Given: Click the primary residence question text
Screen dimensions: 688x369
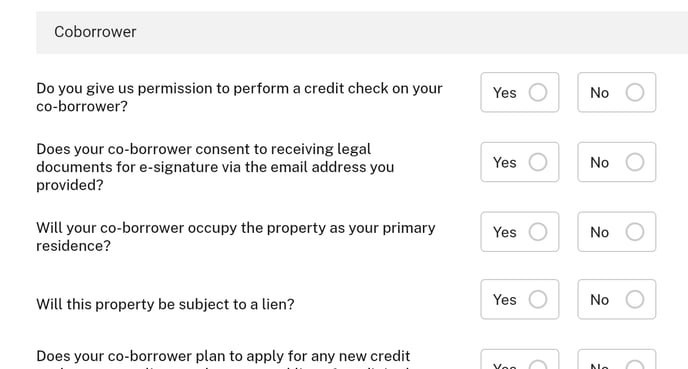Looking at the screenshot, I should [x=236, y=236].
